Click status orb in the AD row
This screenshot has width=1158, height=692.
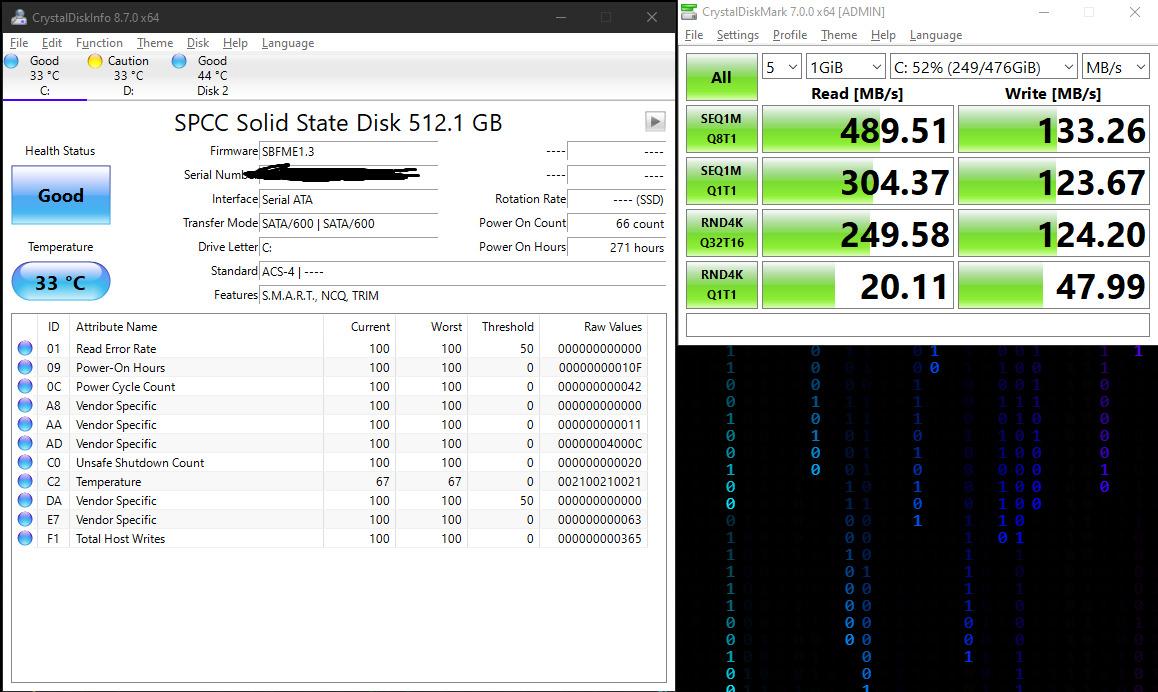point(25,443)
